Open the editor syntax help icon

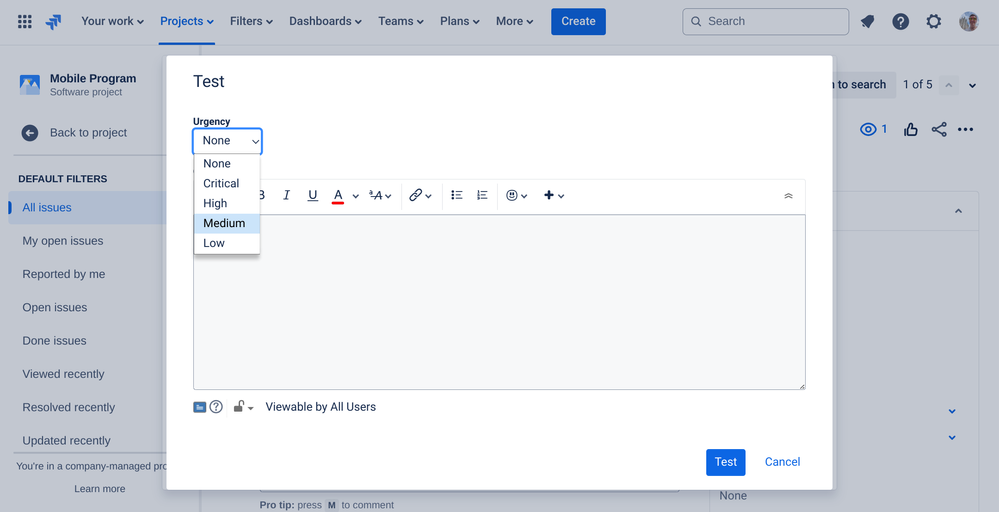click(216, 407)
